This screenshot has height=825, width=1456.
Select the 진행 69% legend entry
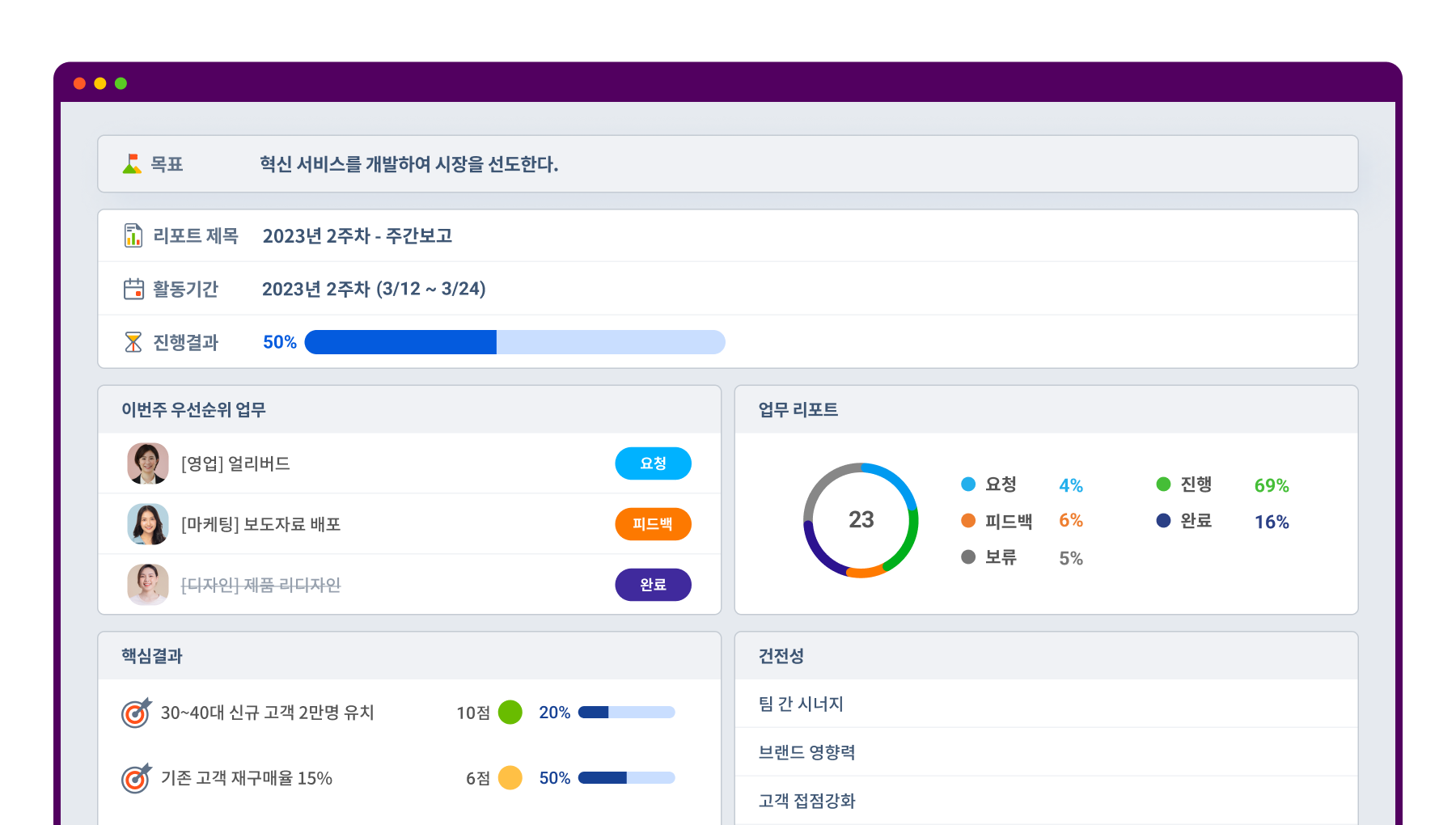pos(1221,484)
